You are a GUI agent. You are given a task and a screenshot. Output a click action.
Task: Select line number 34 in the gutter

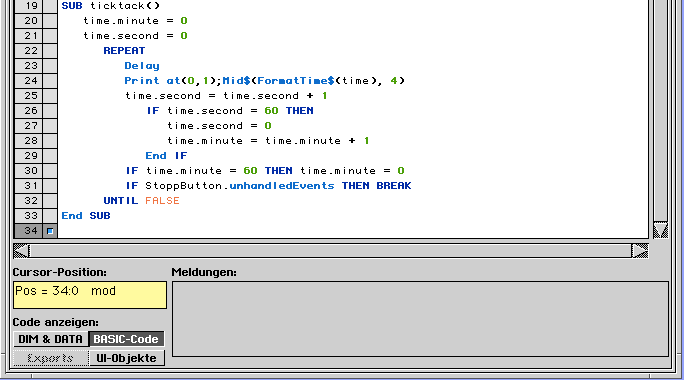click(x=29, y=231)
